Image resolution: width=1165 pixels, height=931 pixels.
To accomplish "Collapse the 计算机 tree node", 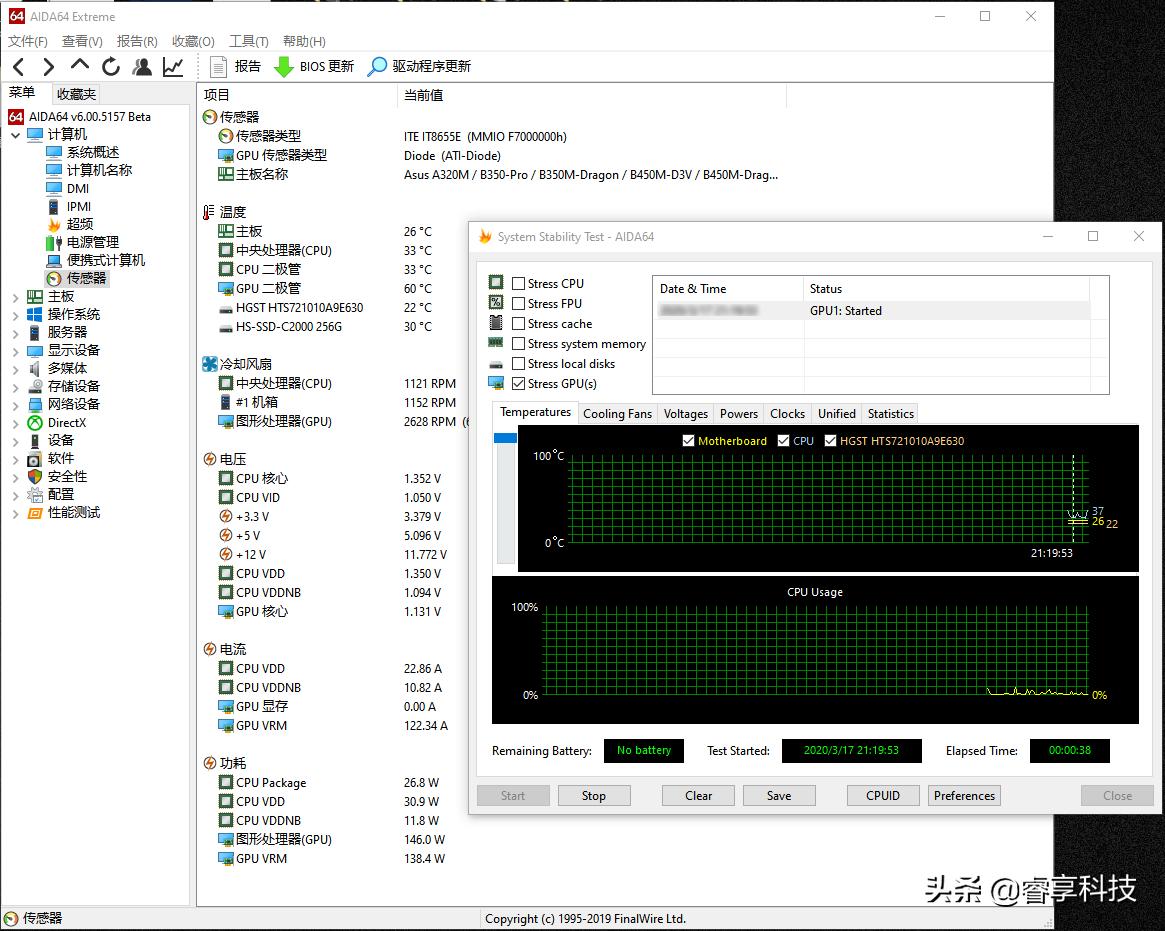I will point(16,133).
